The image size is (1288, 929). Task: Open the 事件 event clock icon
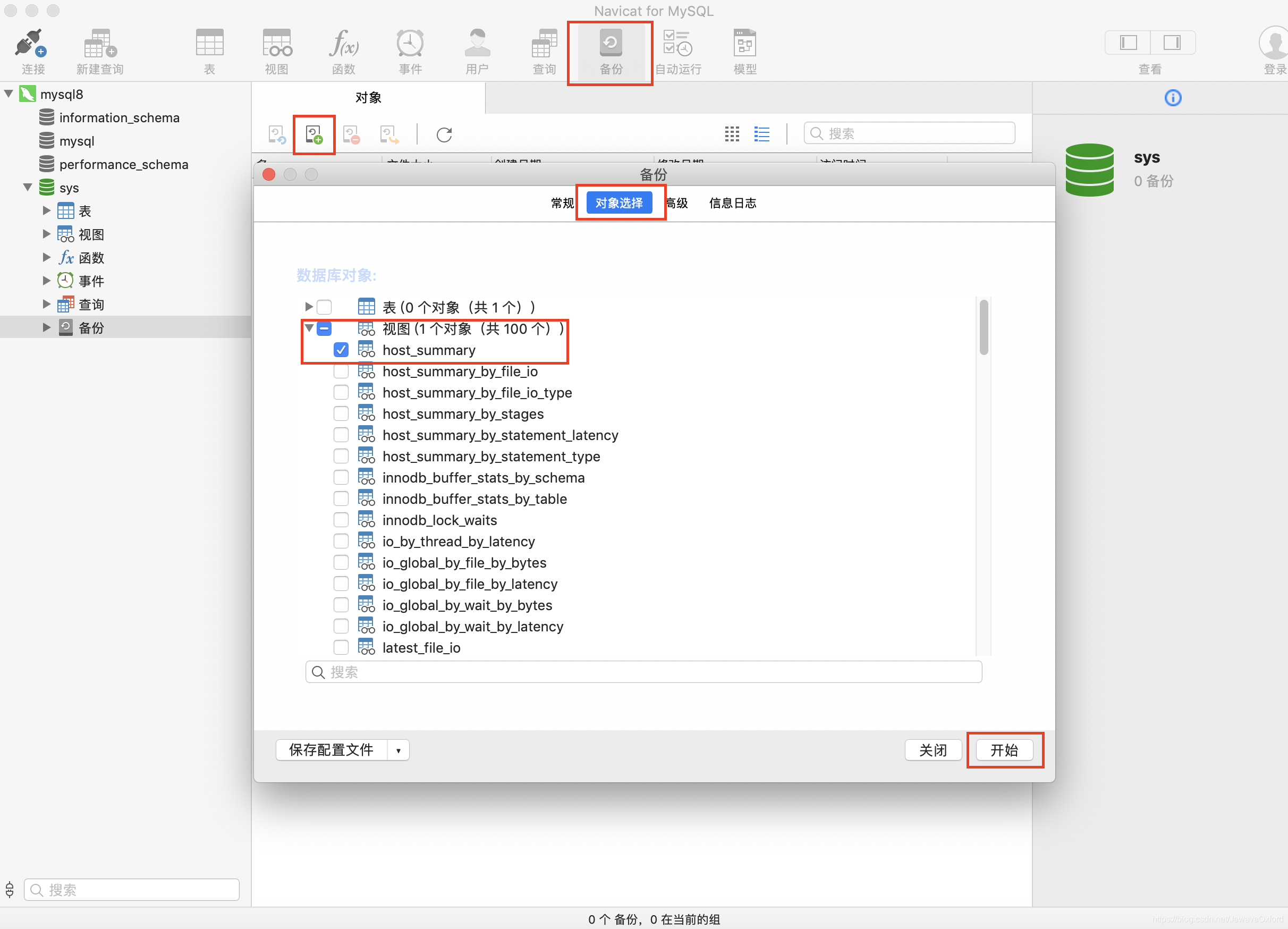[x=410, y=44]
